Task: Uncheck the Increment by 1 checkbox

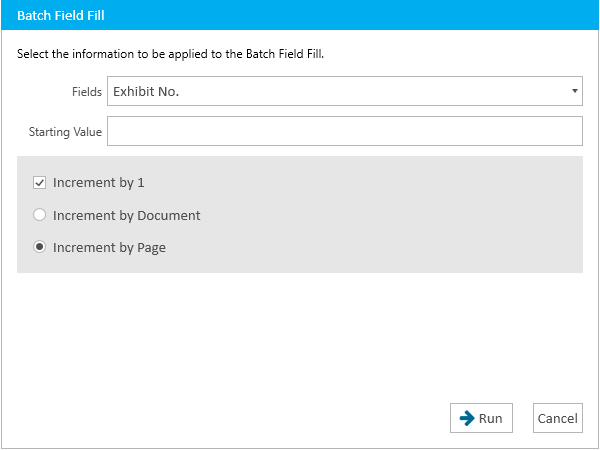Action: click(39, 183)
